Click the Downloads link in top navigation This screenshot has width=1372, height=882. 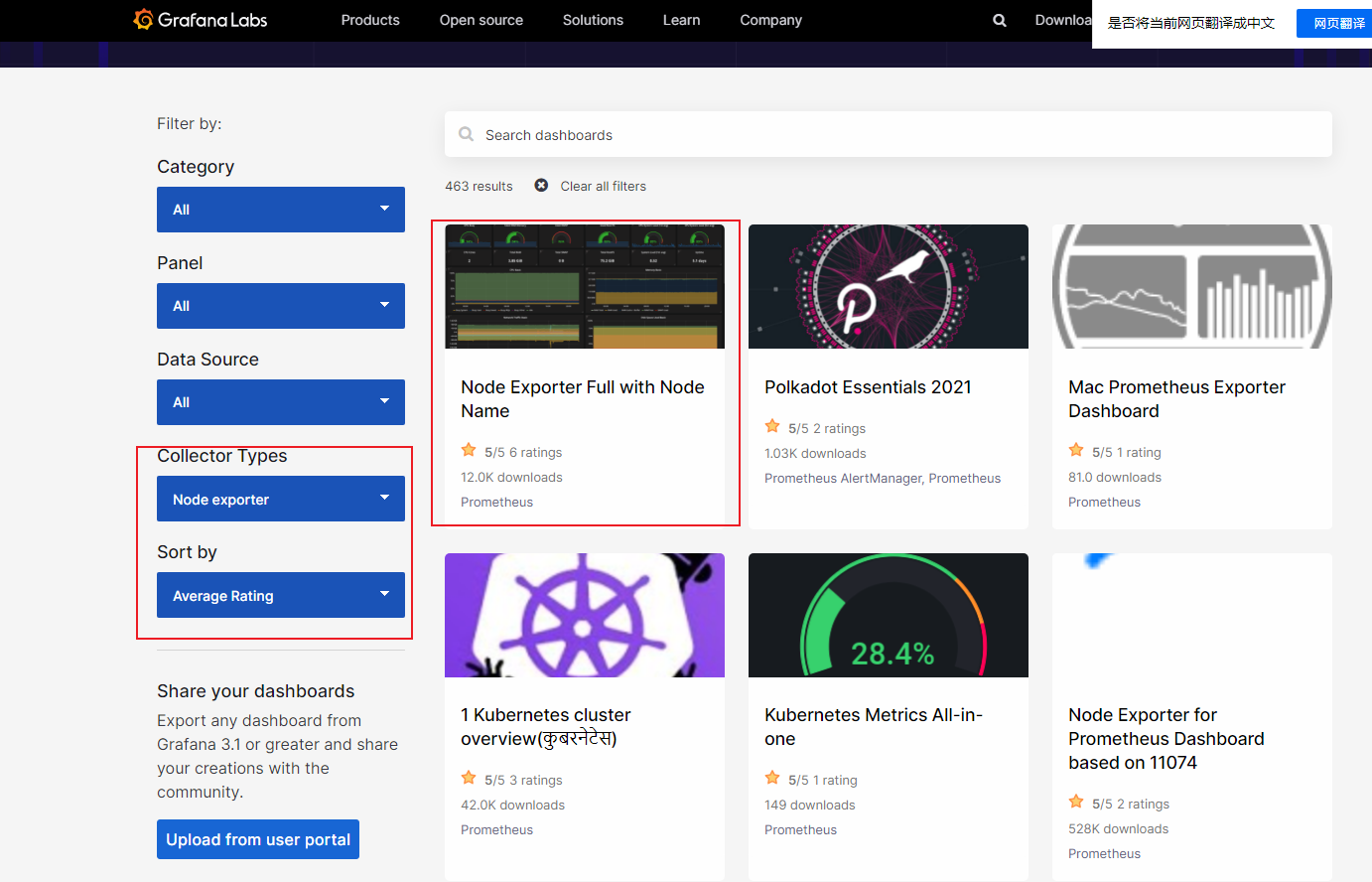click(x=1063, y=20)
